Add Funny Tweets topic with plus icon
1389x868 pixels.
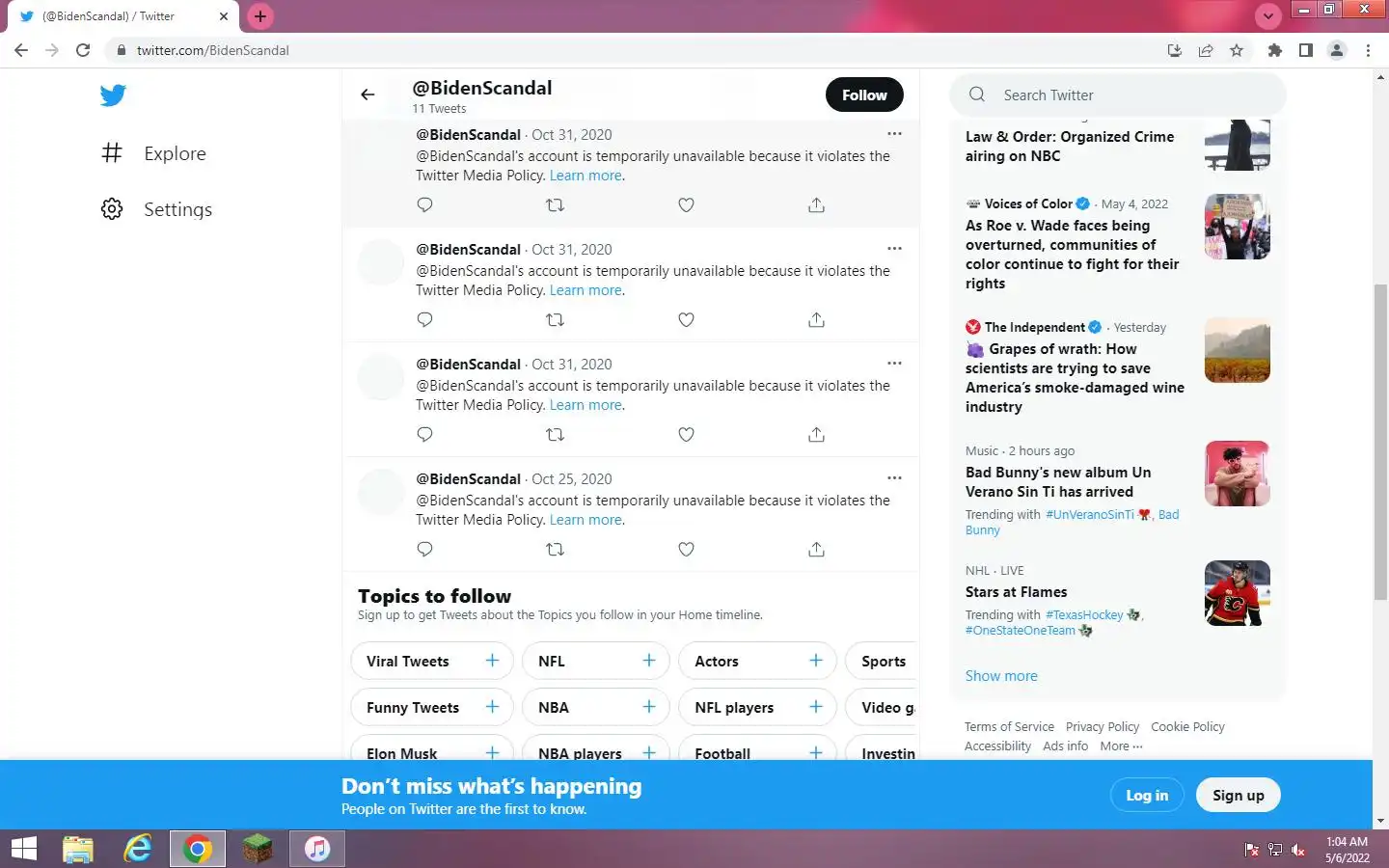point(492,707)
